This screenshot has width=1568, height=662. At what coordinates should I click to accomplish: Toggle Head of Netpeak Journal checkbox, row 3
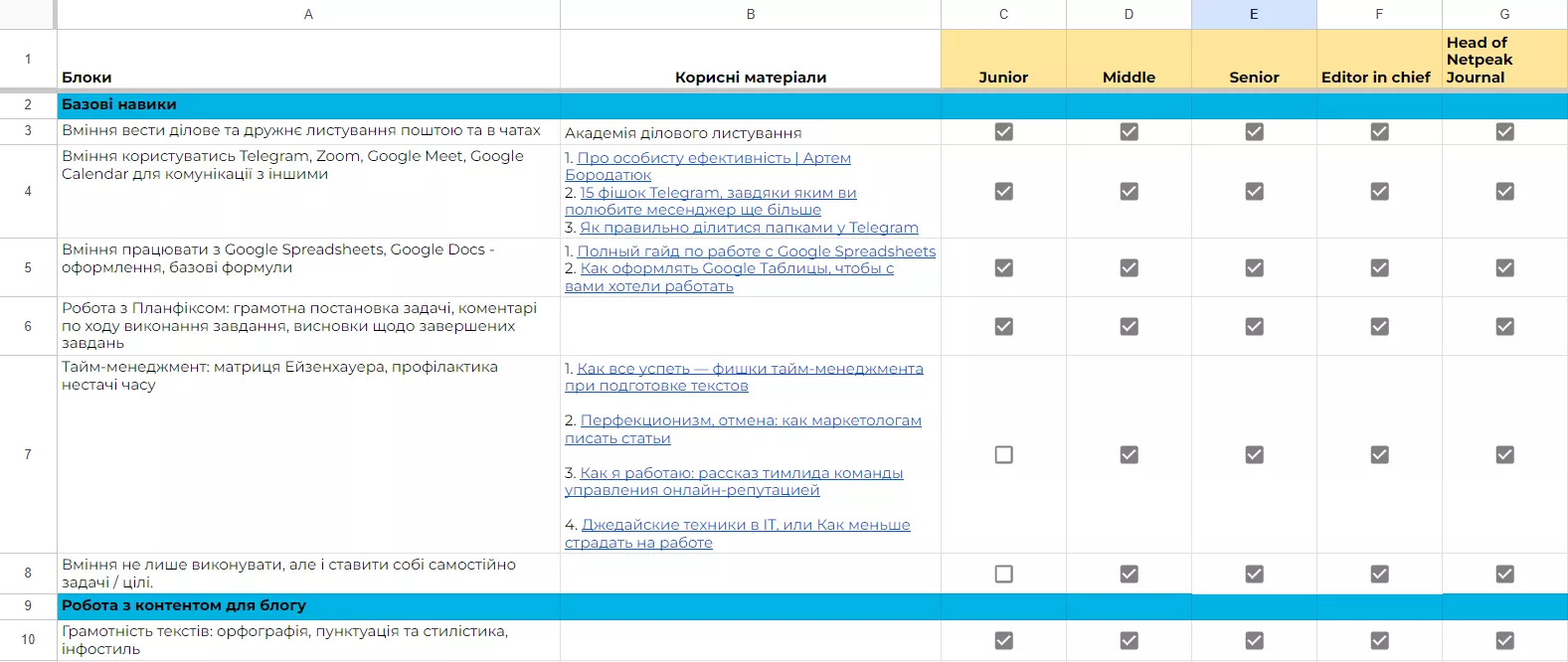click(1504, 131)
